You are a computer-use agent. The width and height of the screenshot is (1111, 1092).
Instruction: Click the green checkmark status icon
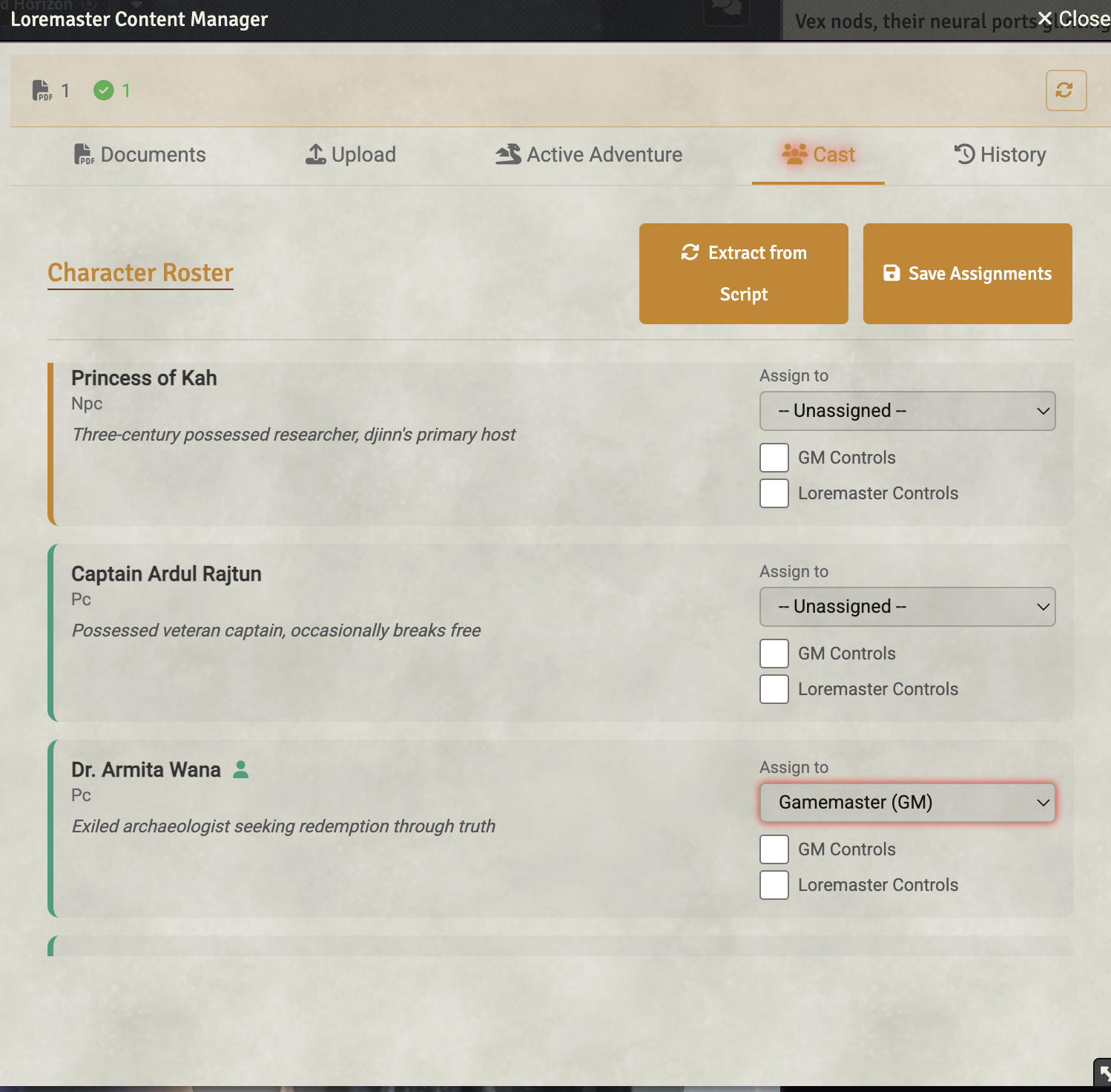coord(105,90)
